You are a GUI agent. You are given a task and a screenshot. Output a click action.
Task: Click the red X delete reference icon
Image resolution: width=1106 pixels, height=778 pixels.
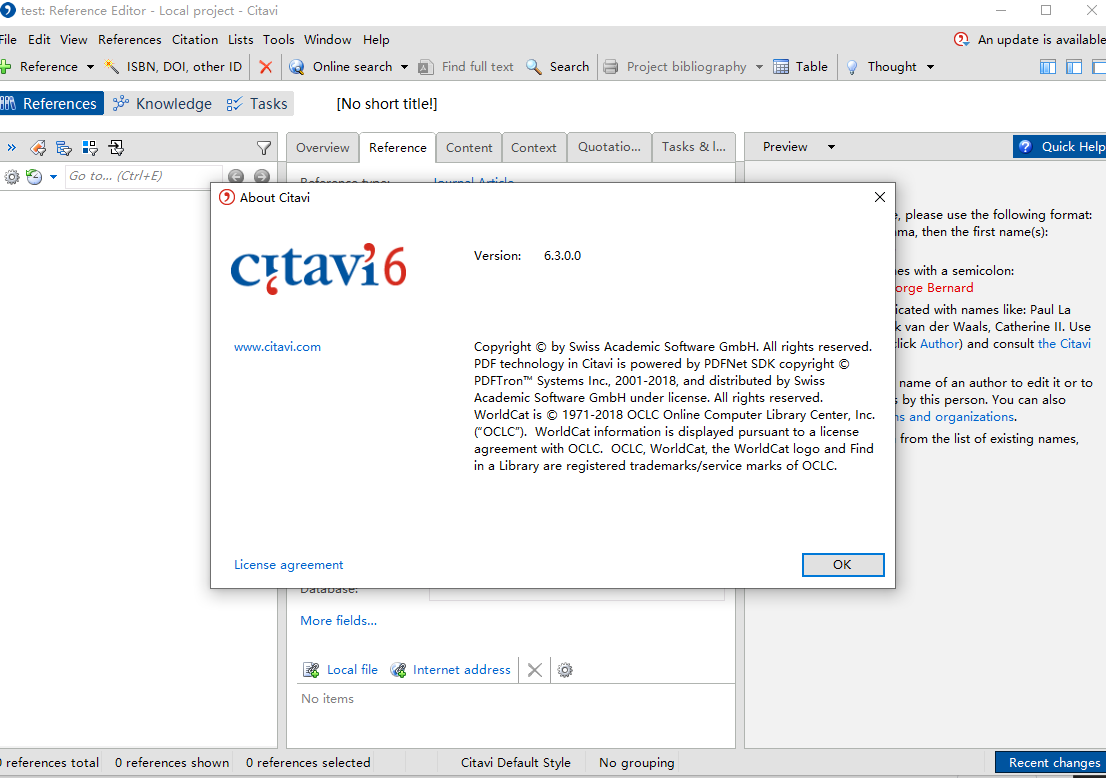point(266,67)
